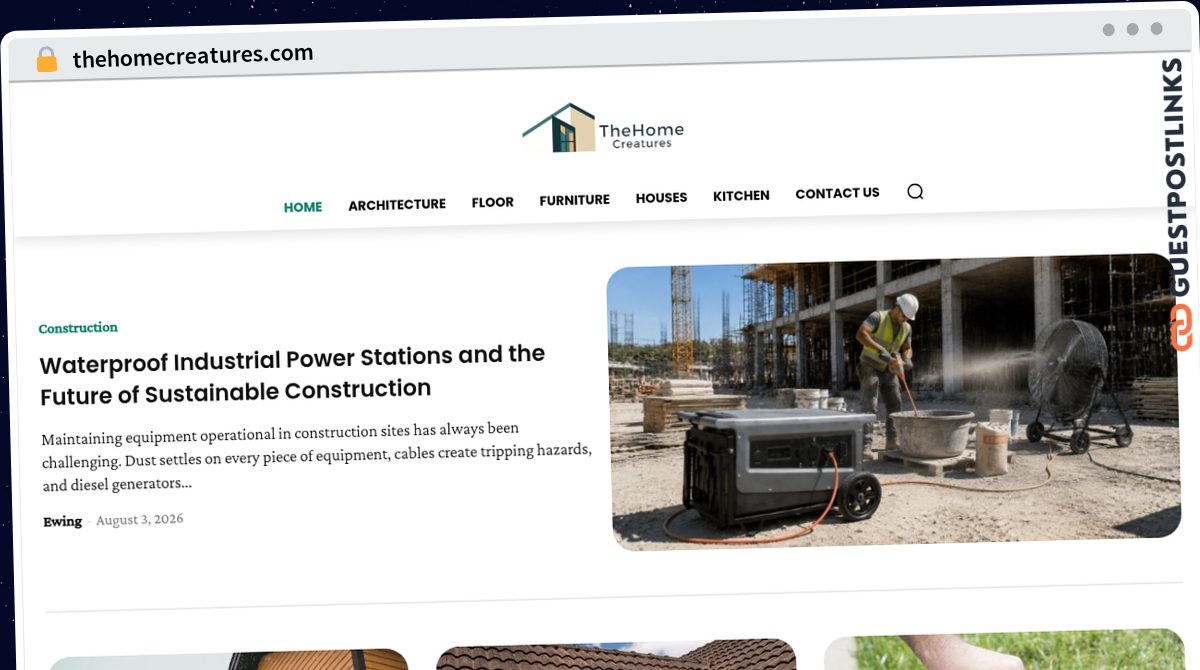Open the Construction category link
The image size is (1200, 670).
pyautogui.click(x=78, y=328)
